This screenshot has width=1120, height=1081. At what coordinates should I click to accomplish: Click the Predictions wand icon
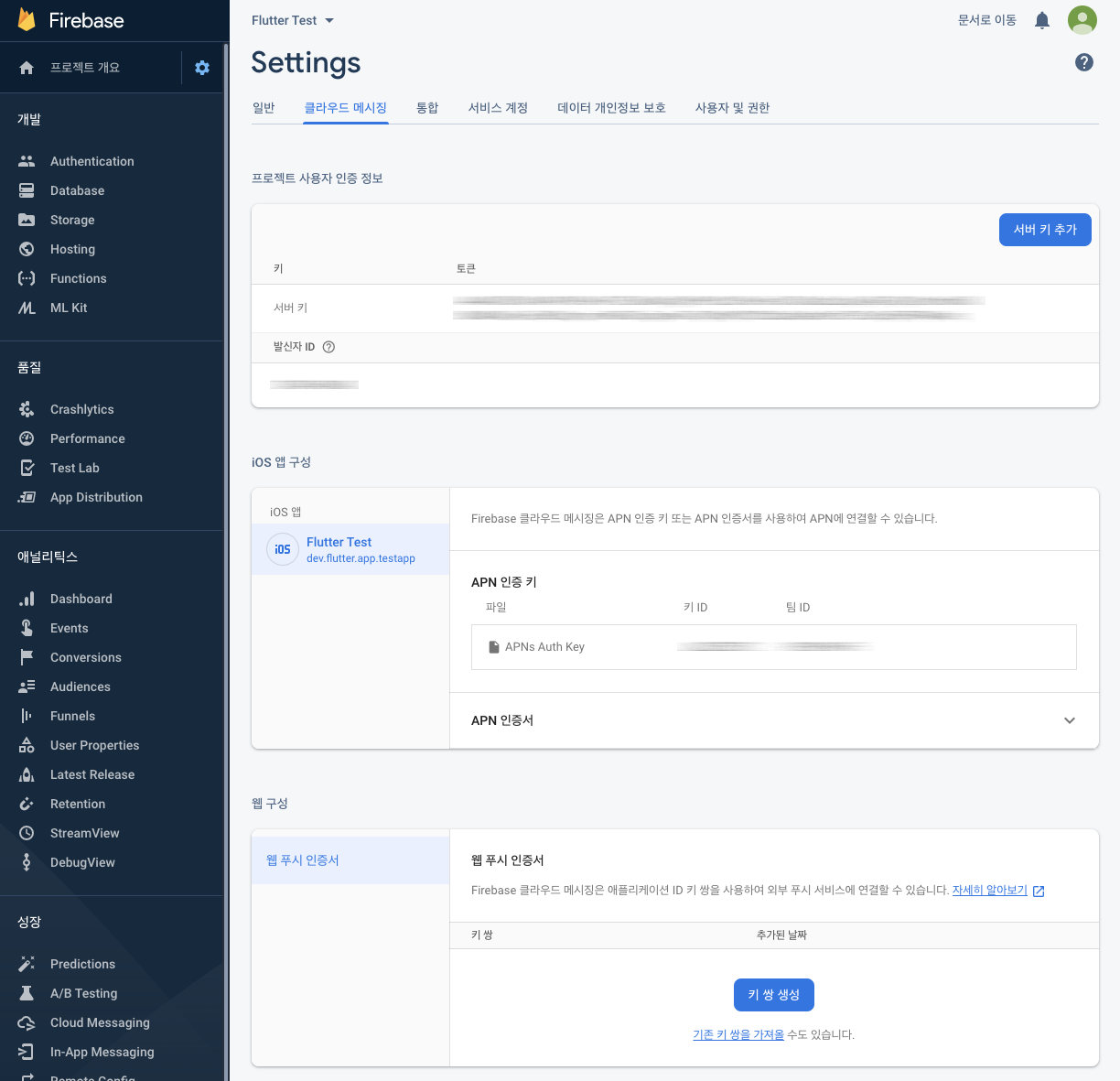27,964
